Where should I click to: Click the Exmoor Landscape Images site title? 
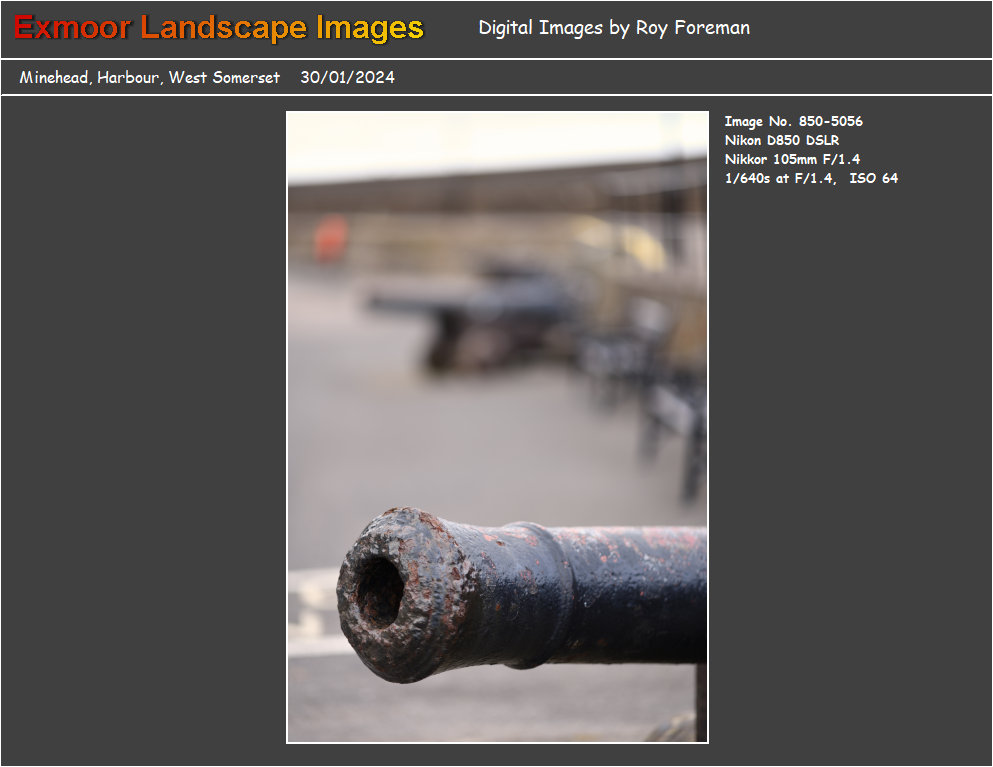coord(219,28)
